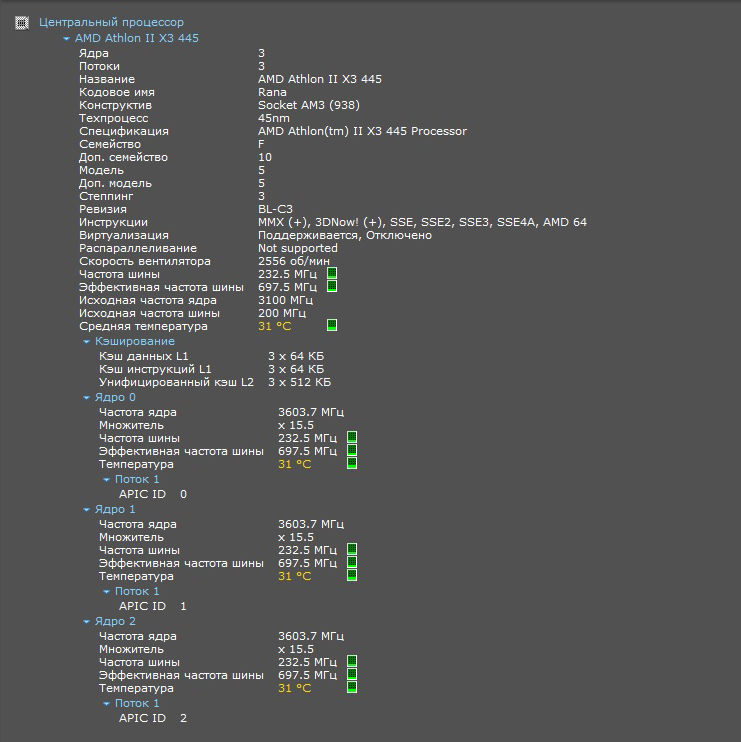The height and width of the screenshot is (742, 741).
Task: Select Виртуализация value Поддерживается, Отключено
Action: (345, 235)
